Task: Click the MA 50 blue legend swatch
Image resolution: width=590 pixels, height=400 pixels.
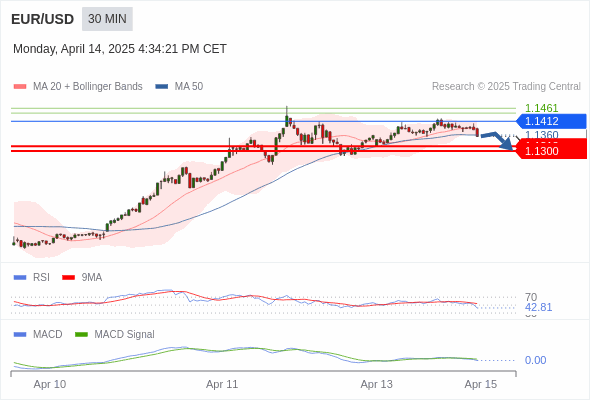Action: tap(162, 87)
